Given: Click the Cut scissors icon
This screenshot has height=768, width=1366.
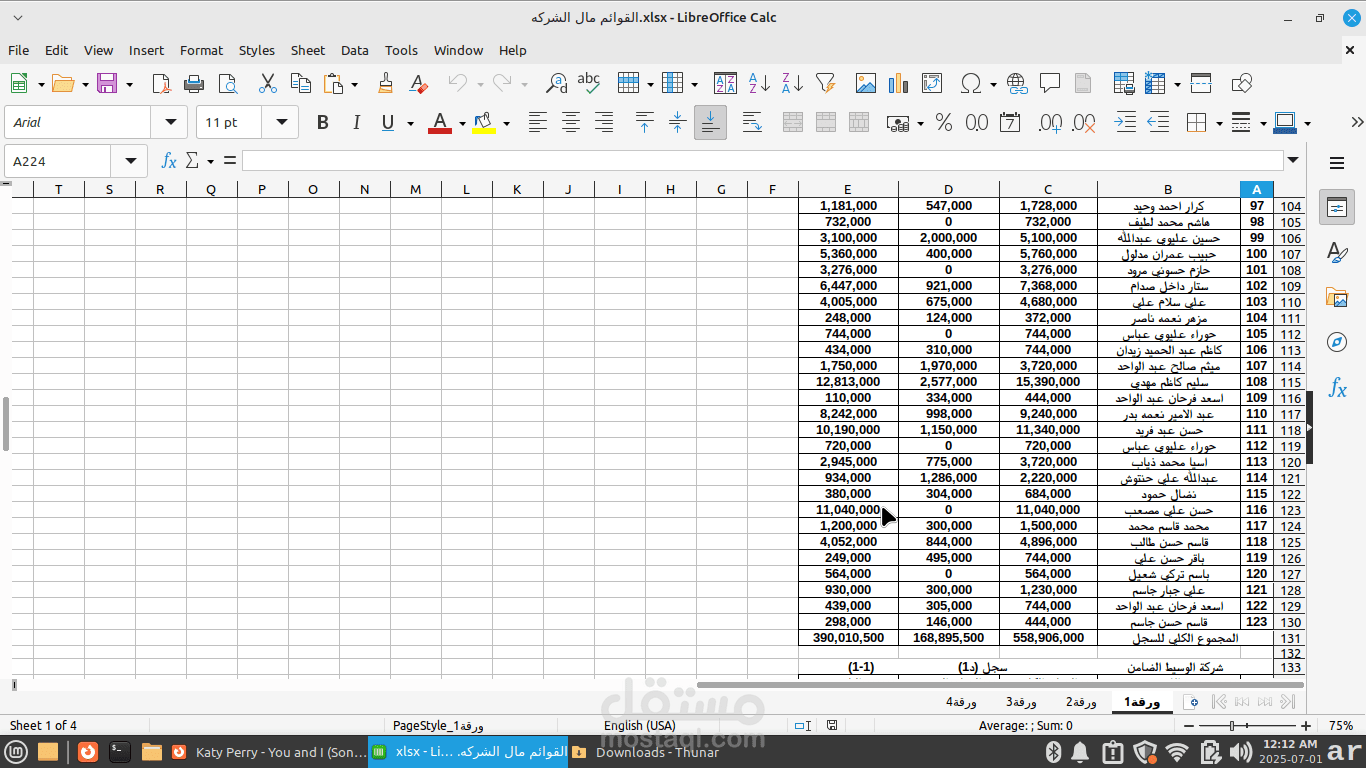Looking at the screenshot, I should (x=267, y=83).
